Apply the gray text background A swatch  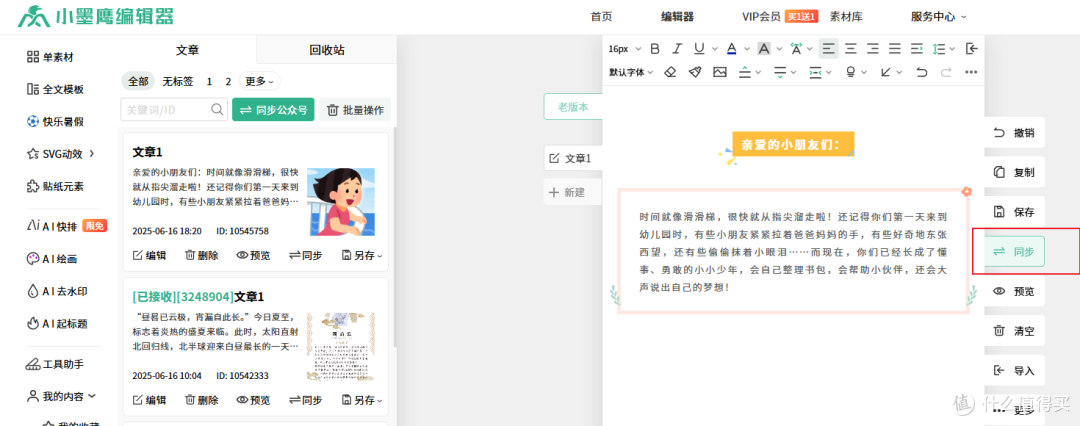click(763, 48)
